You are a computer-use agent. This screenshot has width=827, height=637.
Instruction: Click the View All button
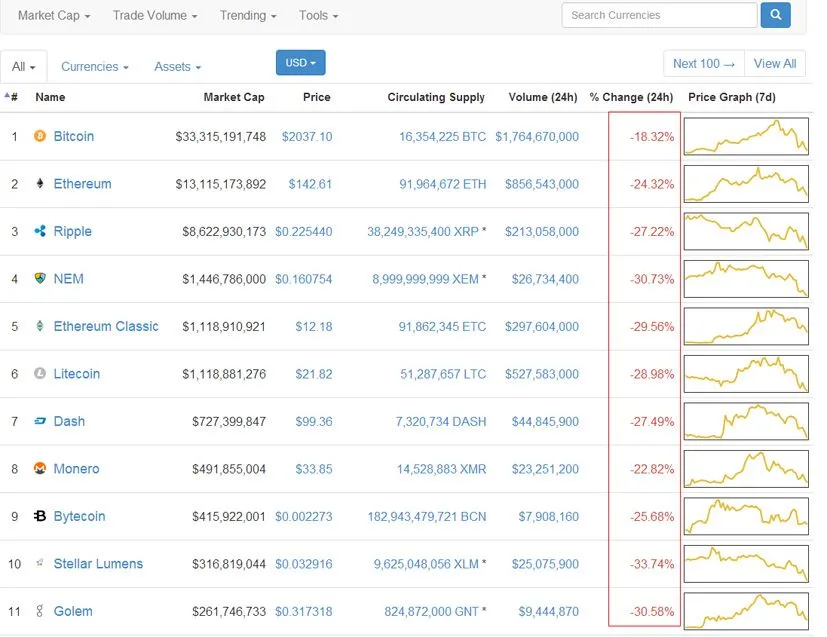775,64
